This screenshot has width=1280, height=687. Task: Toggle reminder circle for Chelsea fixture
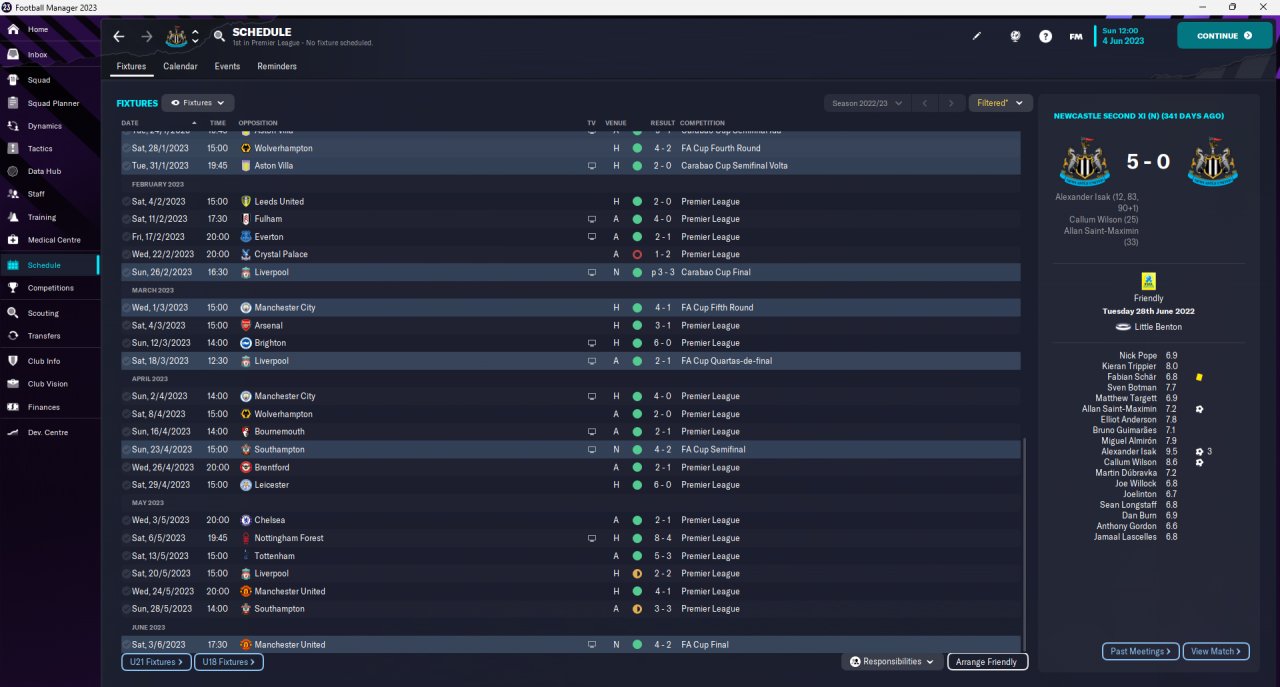pyautogui.click(x=126, y=521)
